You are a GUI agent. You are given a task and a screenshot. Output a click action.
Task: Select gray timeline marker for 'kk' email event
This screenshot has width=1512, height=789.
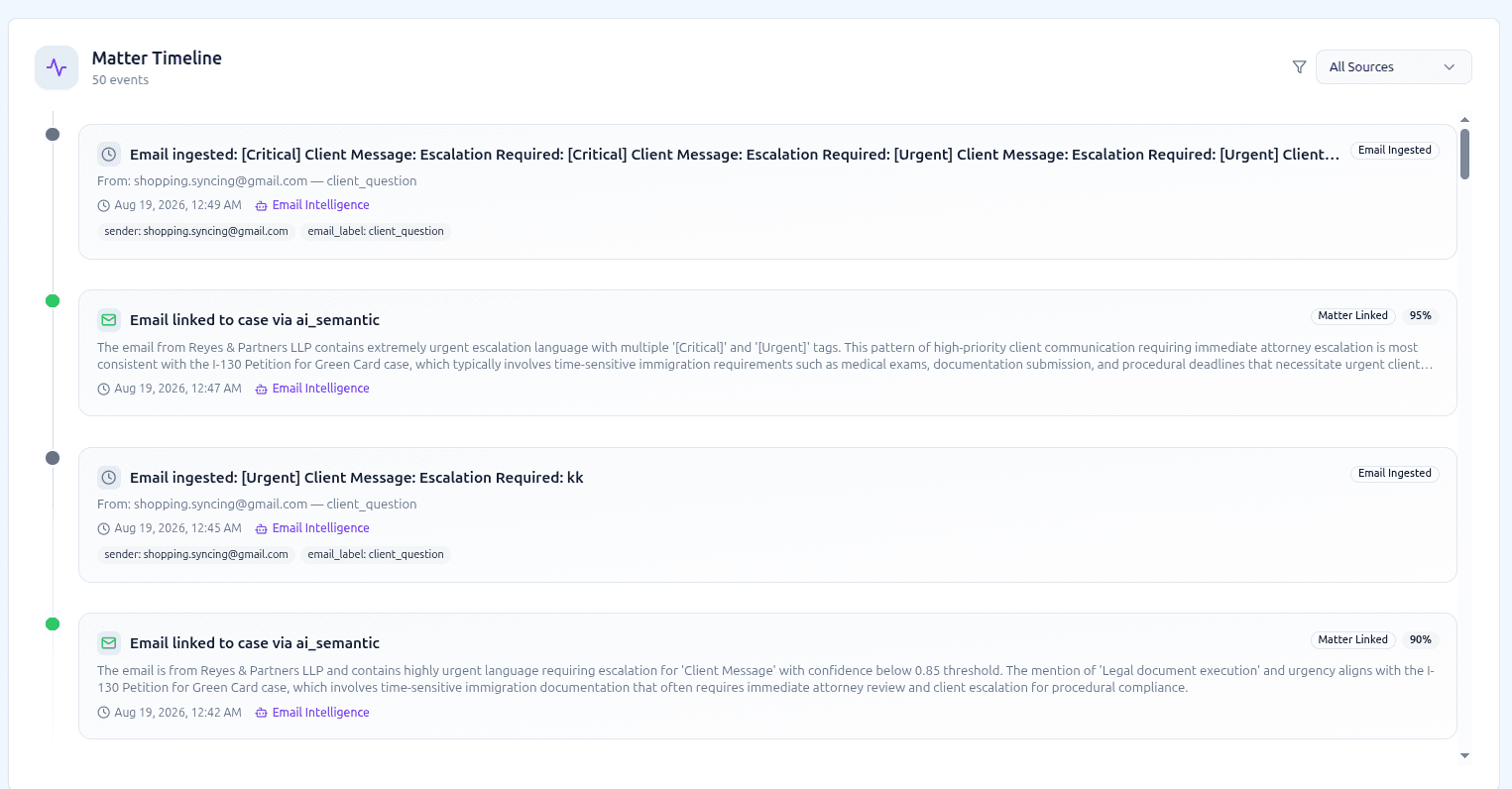[53, 458]
